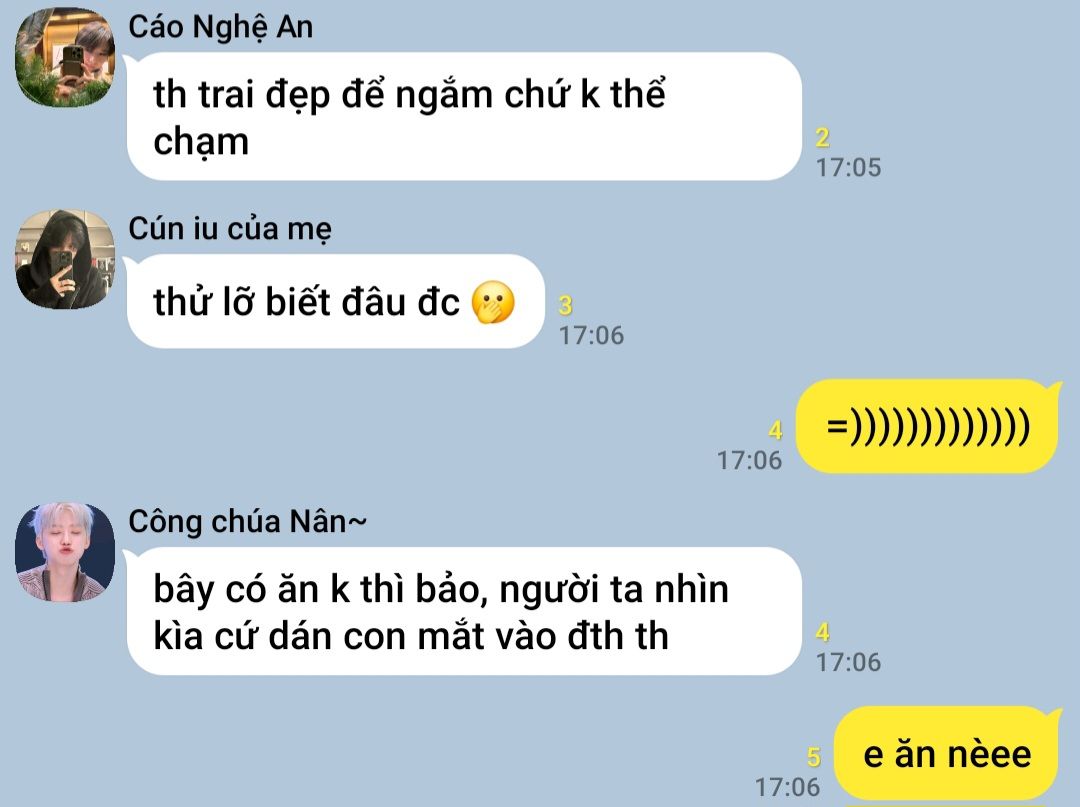The image size is (1080, 807).
Task: Tap the sender name Cáo Nghệ An
Action: tap(220, 28)
